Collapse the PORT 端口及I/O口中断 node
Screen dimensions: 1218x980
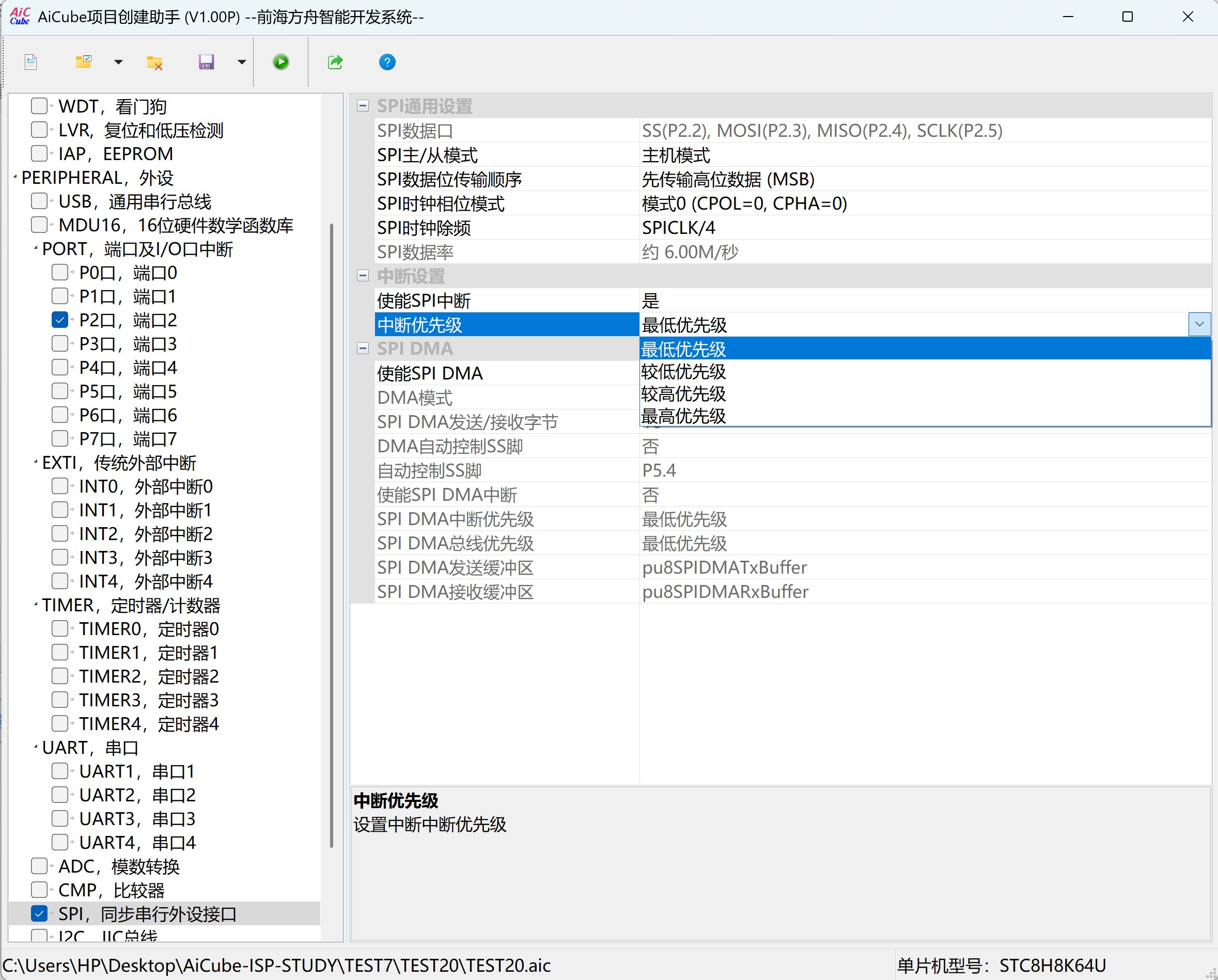(x=36, y=248)
